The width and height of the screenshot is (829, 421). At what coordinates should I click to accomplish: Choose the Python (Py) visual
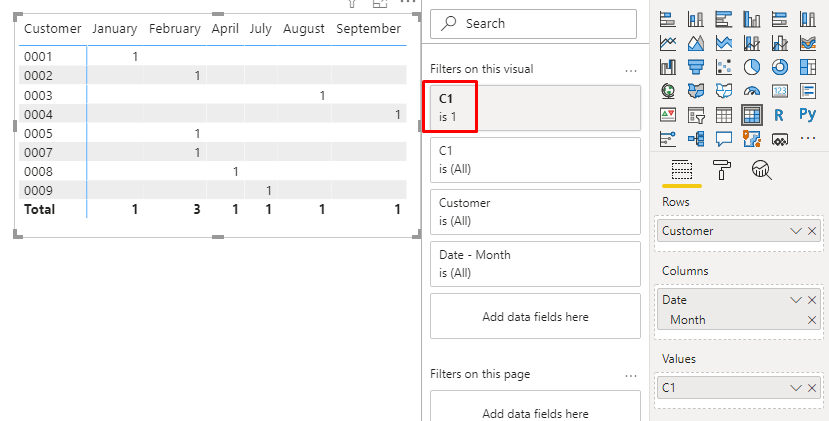[807, 115]
